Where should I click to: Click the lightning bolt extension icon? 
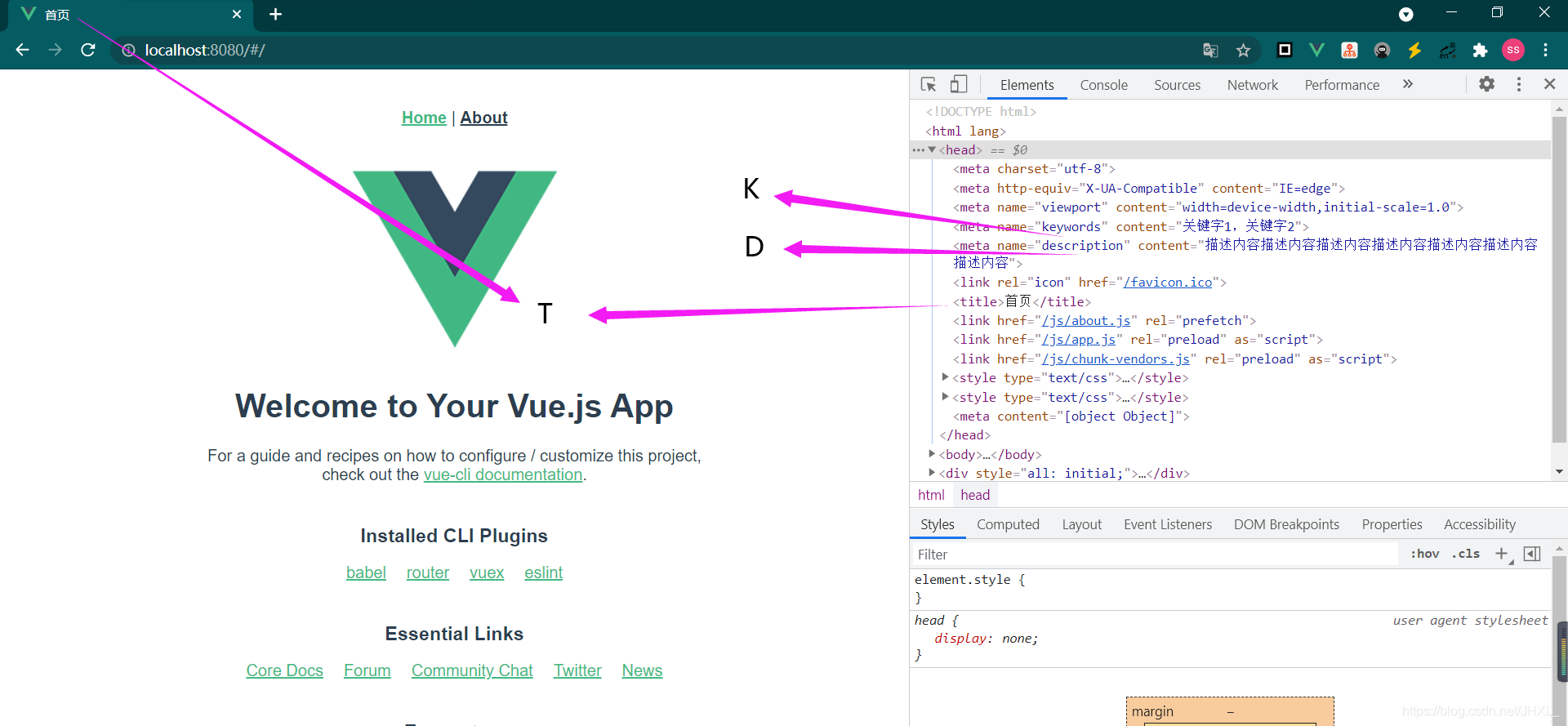(1414, 51)
